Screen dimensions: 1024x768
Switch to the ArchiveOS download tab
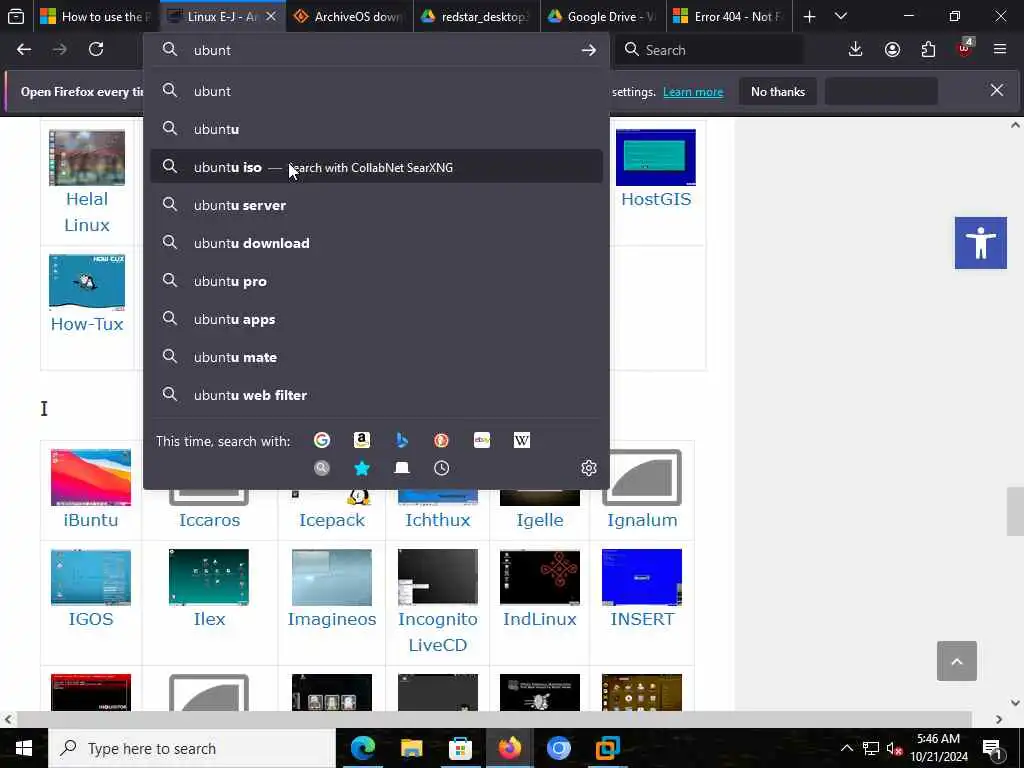[350, 16]
